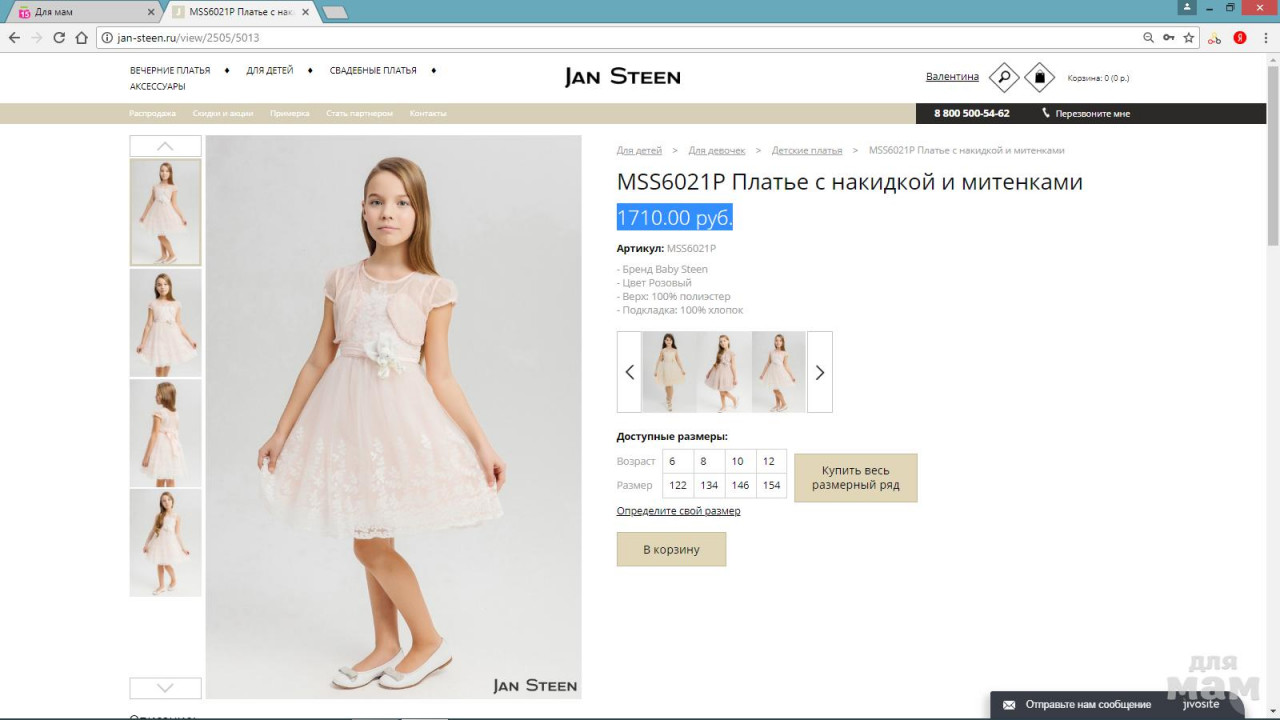This screenshot has width=1280, height=720.
Task: Click the zoom magnifier icon in address bar
Action: (1148, 38)
